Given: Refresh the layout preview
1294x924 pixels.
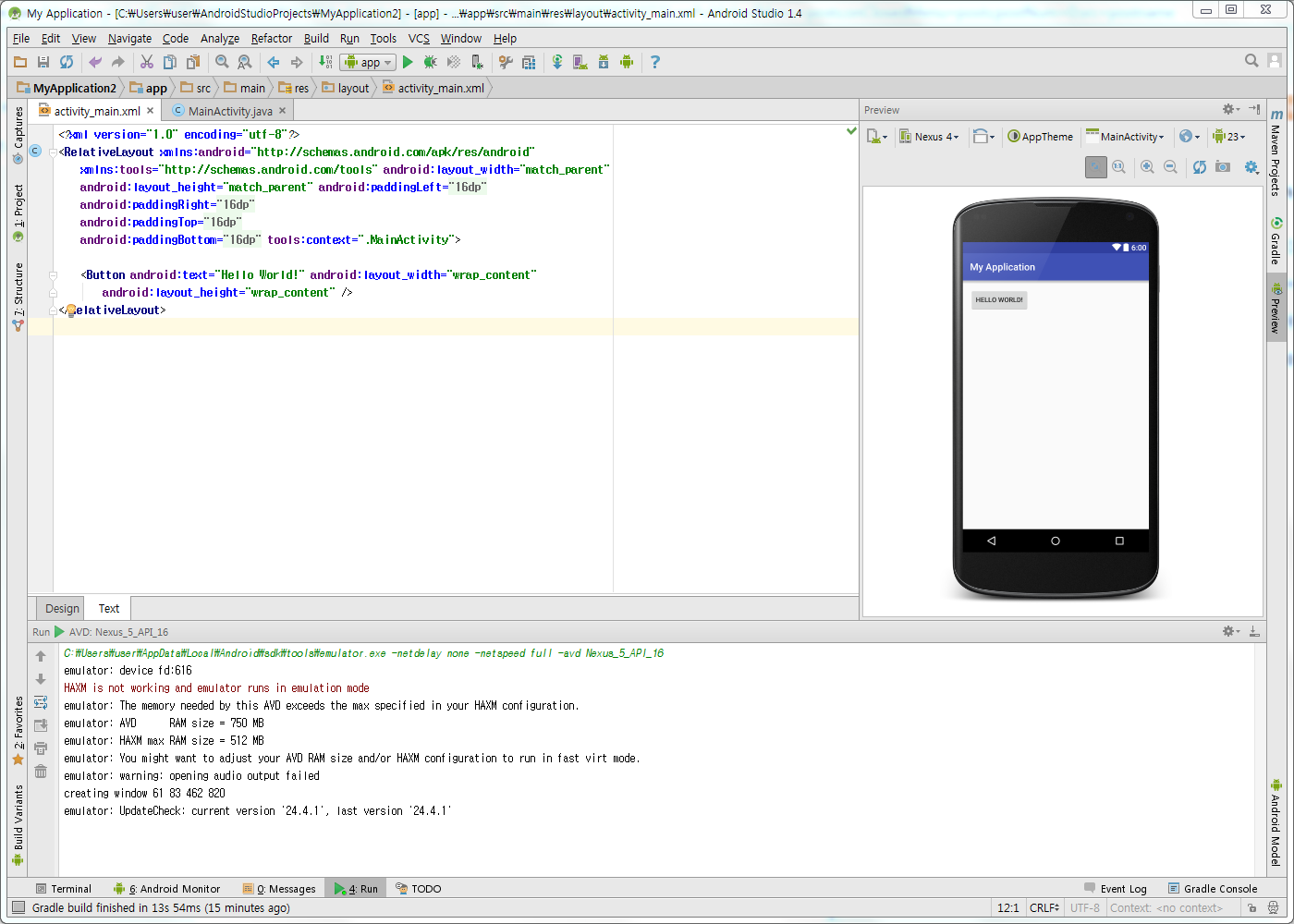Looking at the screenshot, I should tap(1199, 167).
